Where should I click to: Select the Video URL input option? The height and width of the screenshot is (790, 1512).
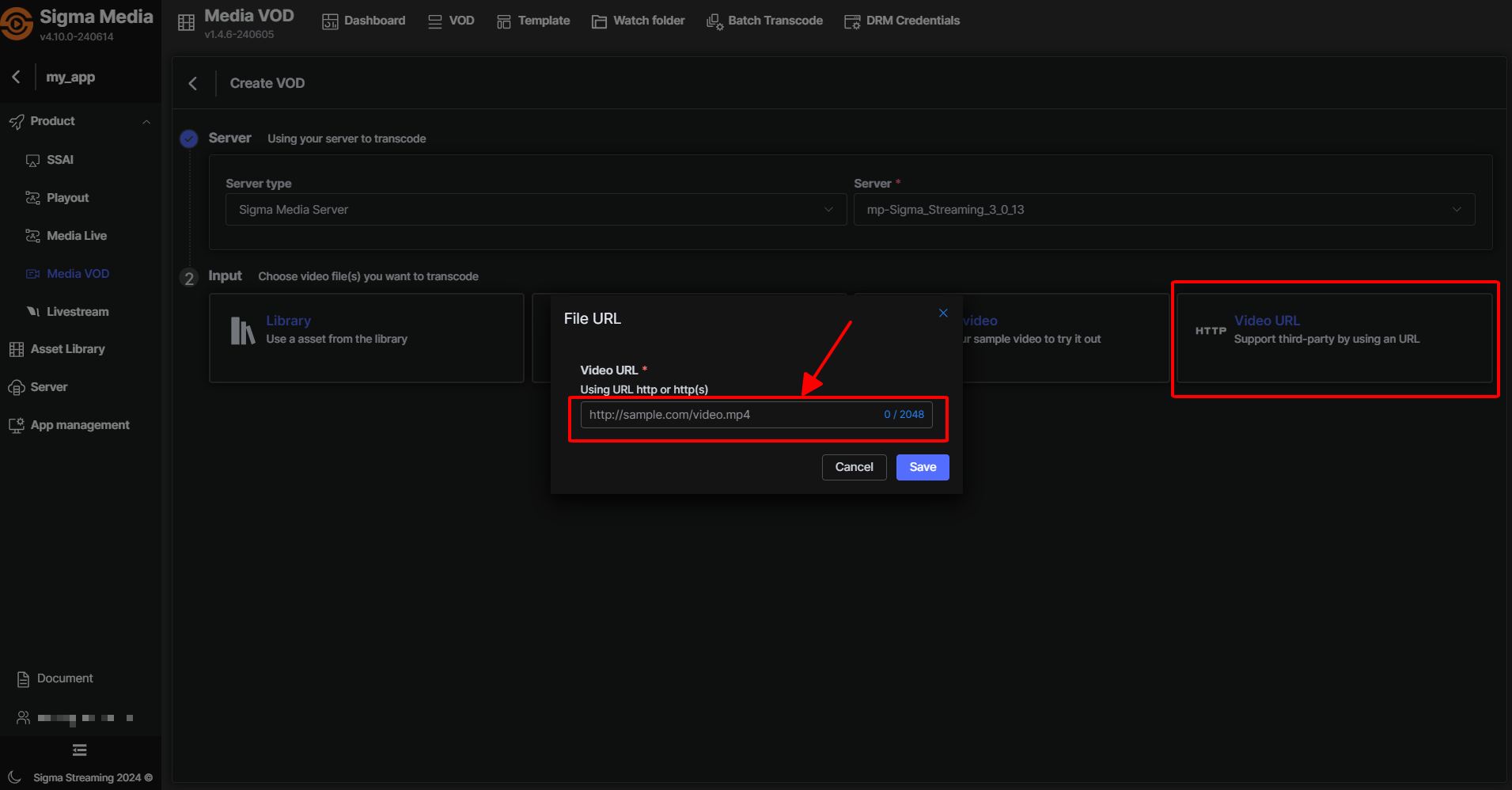(x=1334, y=338)
